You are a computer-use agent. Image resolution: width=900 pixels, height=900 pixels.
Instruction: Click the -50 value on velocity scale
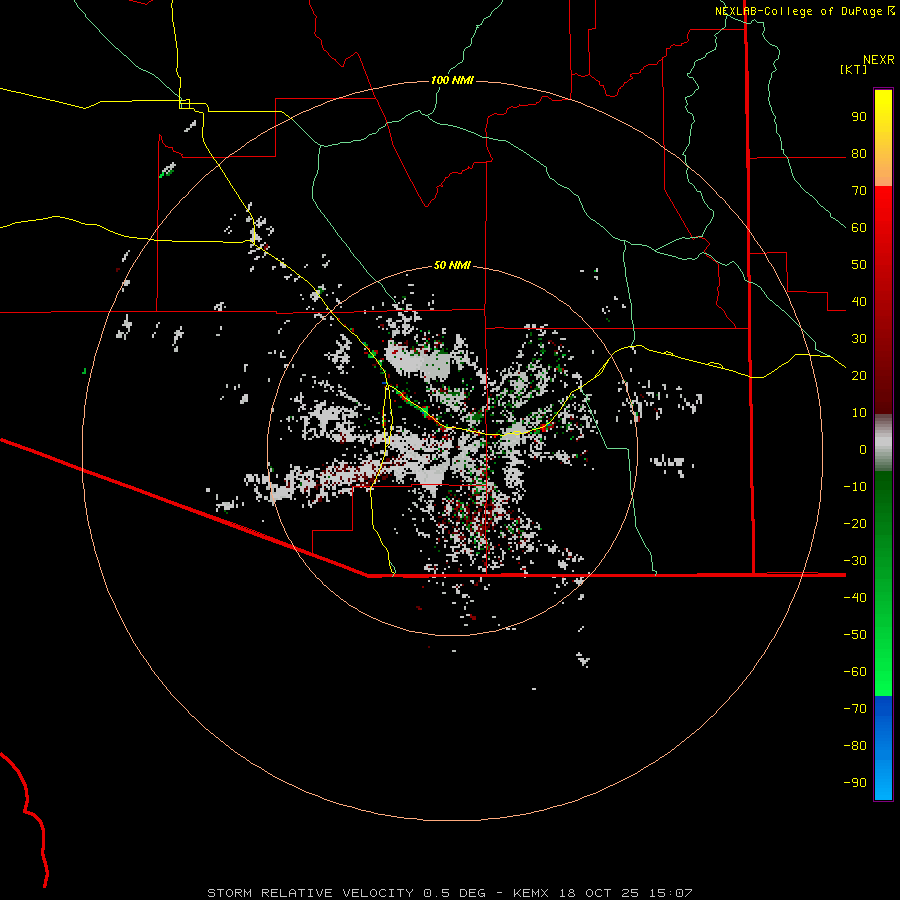[x=855, y=634]
